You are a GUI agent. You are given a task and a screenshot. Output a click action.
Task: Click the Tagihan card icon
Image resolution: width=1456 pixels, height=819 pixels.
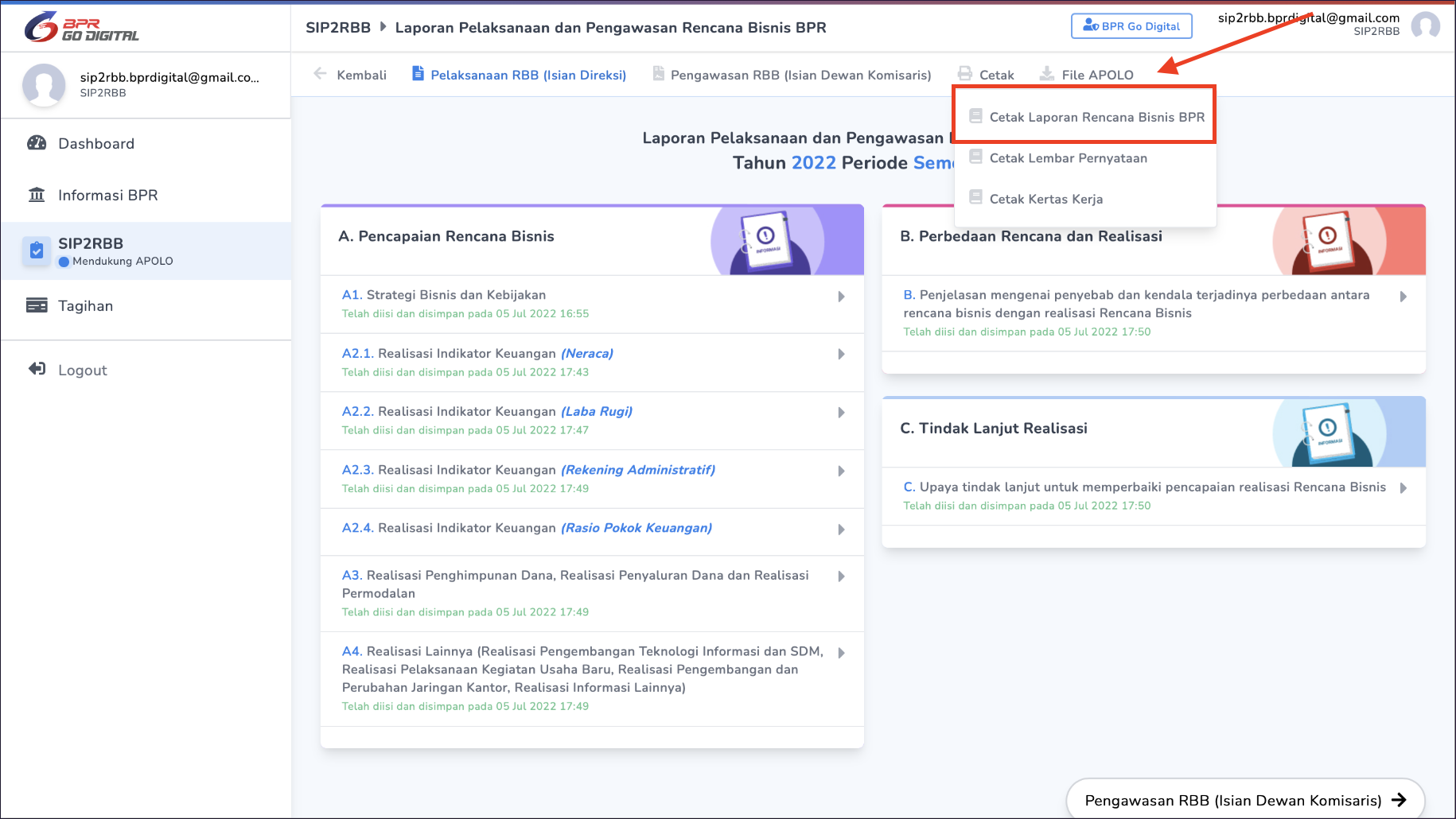click(x=37, y=305)
